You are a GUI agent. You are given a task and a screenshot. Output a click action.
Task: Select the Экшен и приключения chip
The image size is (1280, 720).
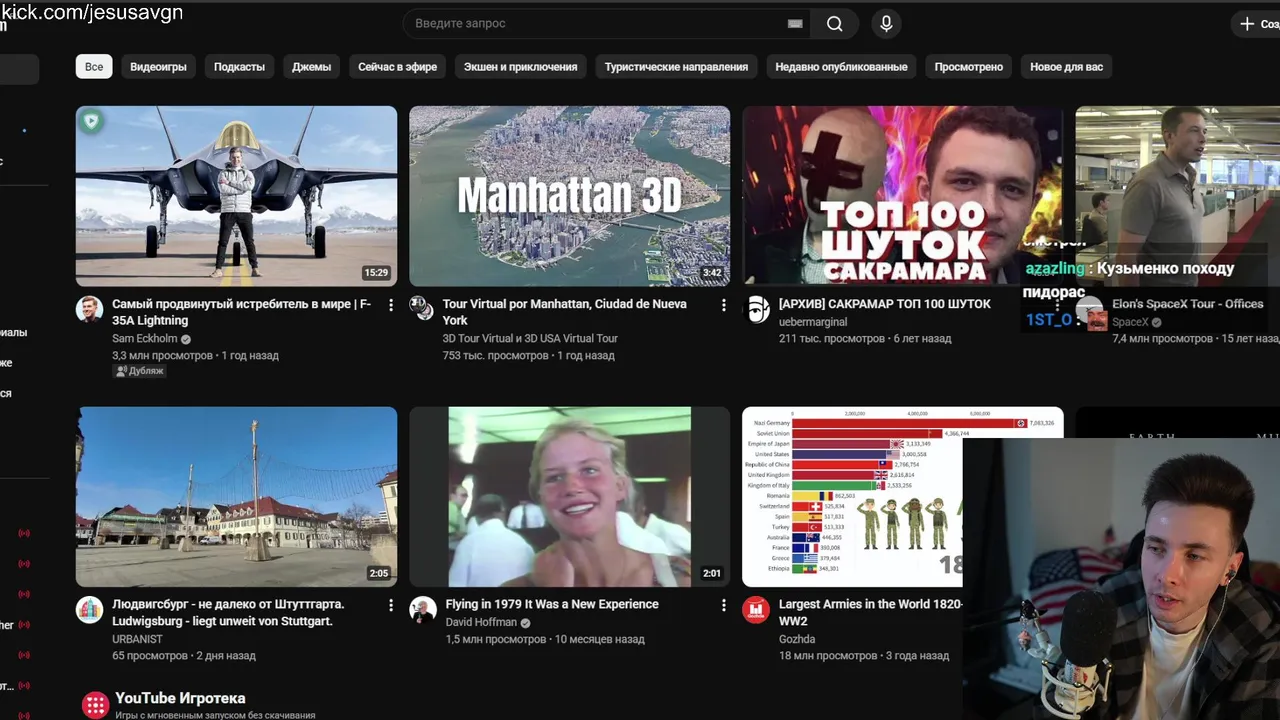(520, 67)
